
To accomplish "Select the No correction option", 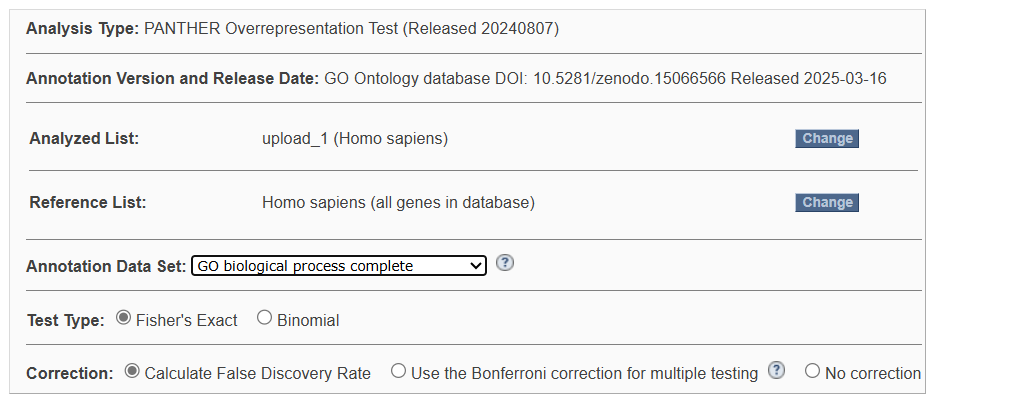I will [812, 371].
